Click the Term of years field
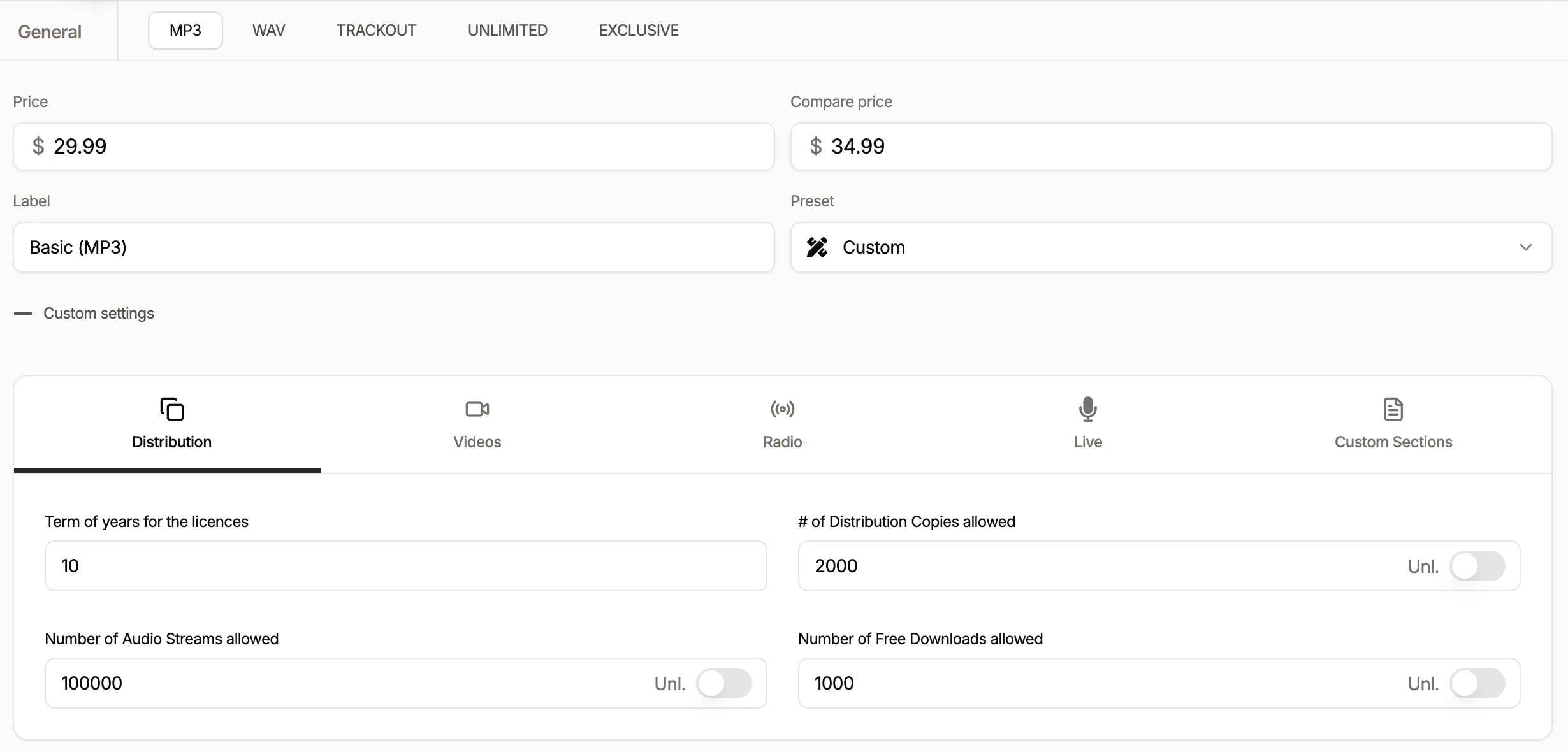The image size is (1568, 752). coord(406,566)
